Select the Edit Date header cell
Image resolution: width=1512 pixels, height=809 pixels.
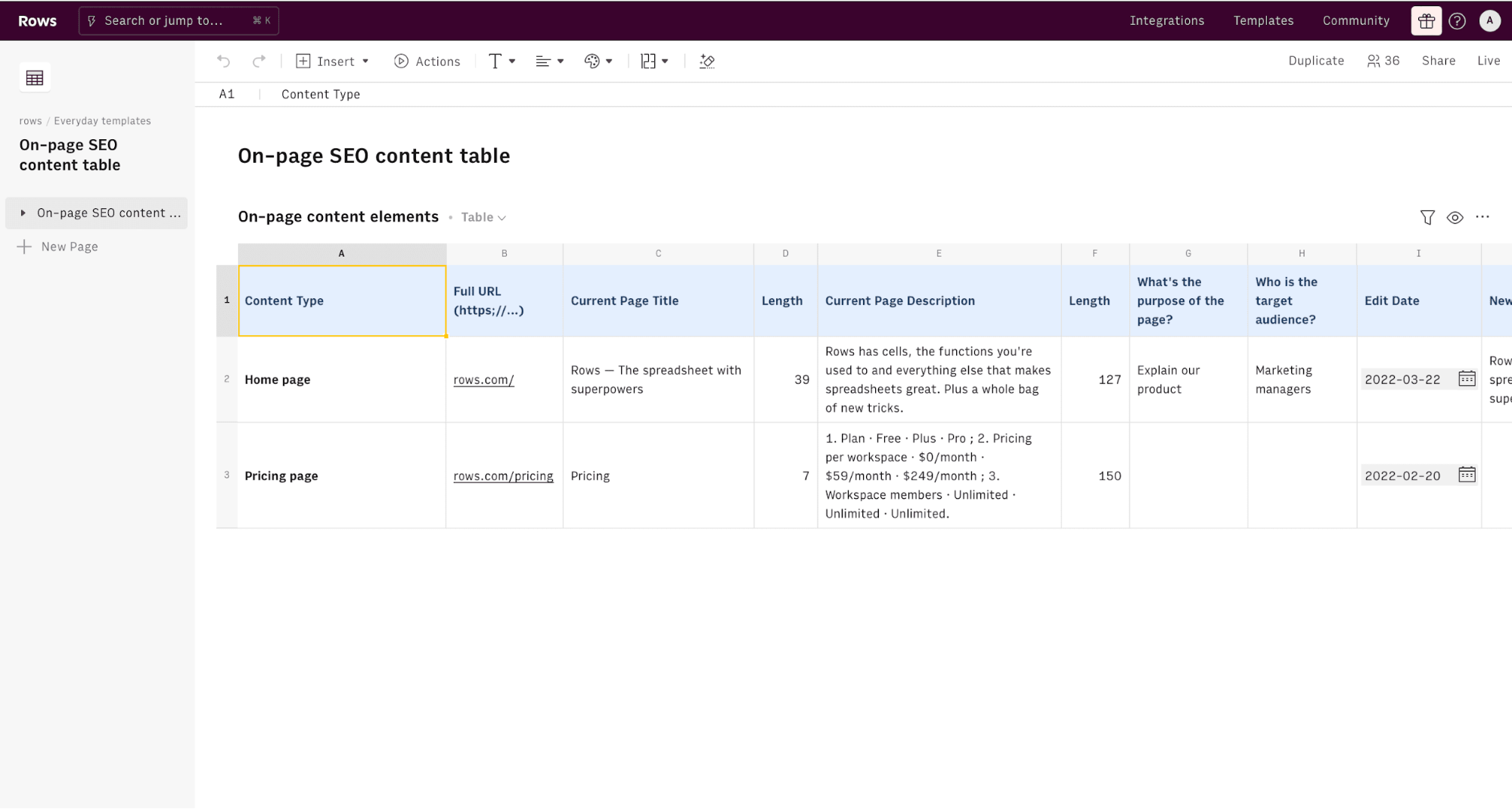pyautogui.click(x=1418, y=300)
